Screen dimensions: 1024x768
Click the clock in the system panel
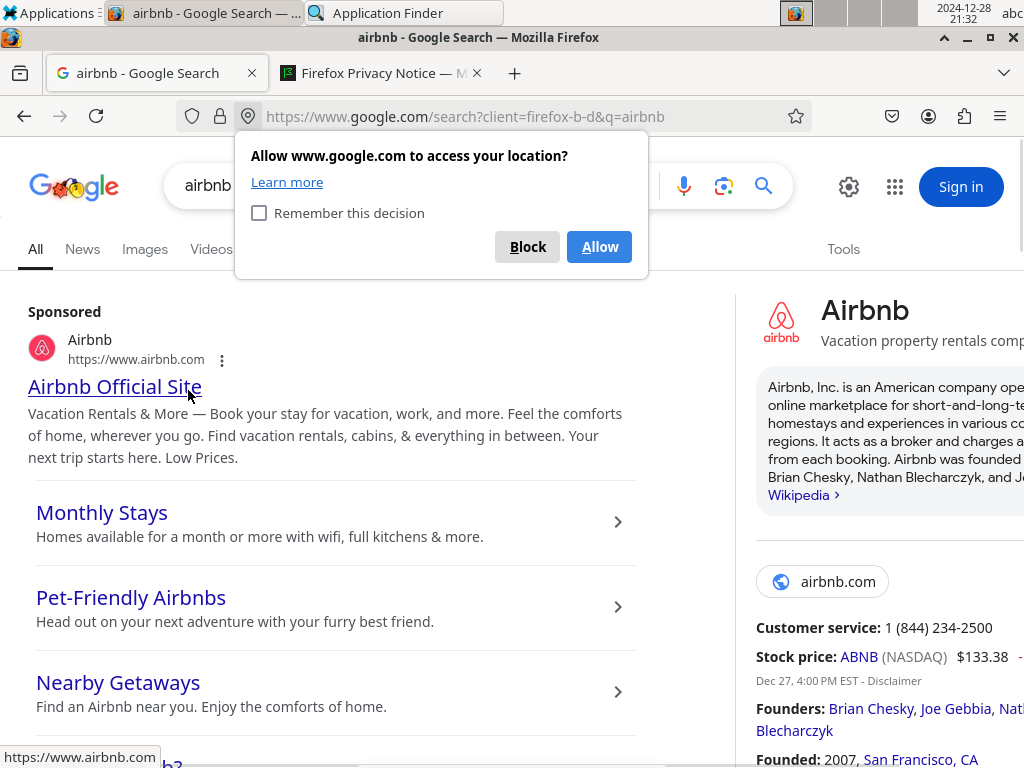click(963, 13)
